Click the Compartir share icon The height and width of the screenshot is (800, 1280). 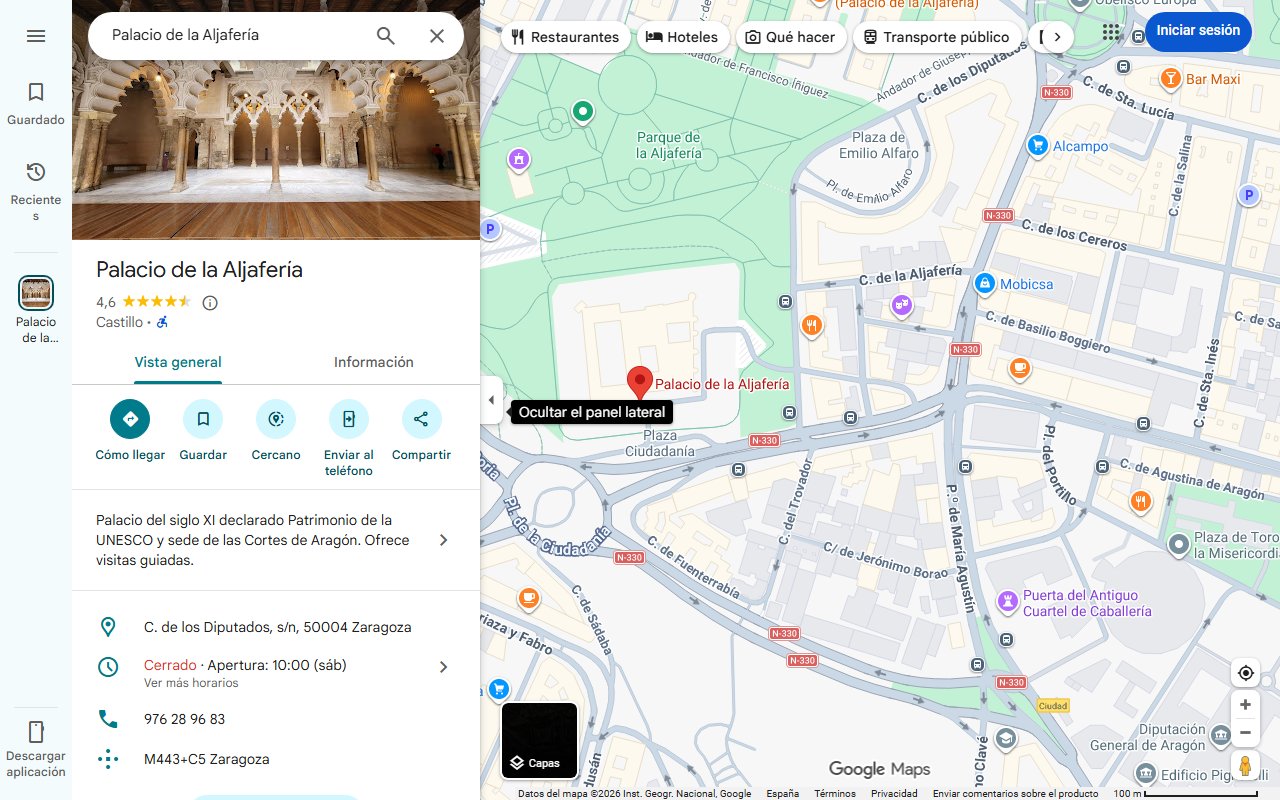click(421, 419)
